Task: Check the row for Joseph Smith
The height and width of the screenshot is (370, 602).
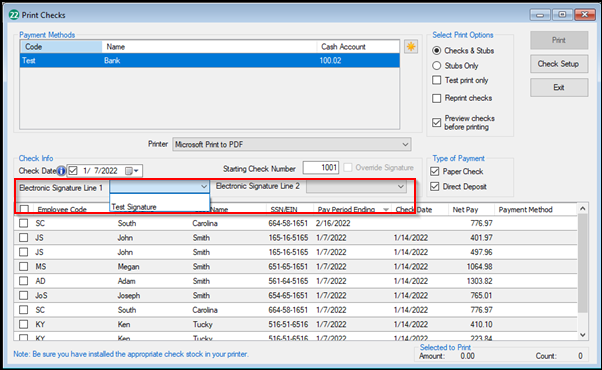Action: (23, 295)
